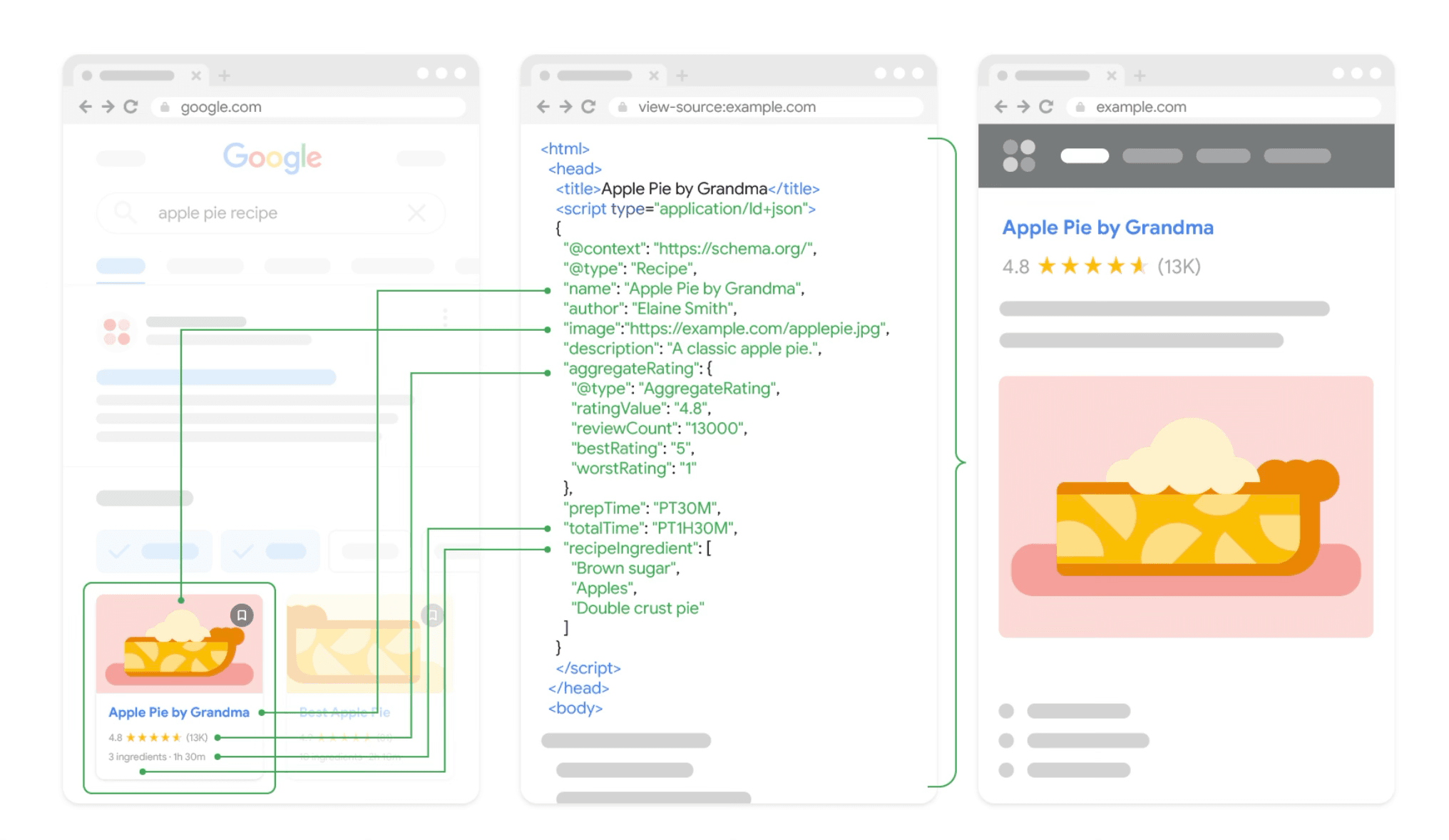Viewport: 1449px width, 840px height.
Task: Toggle first checked filter chip
Action: [153, 551]
